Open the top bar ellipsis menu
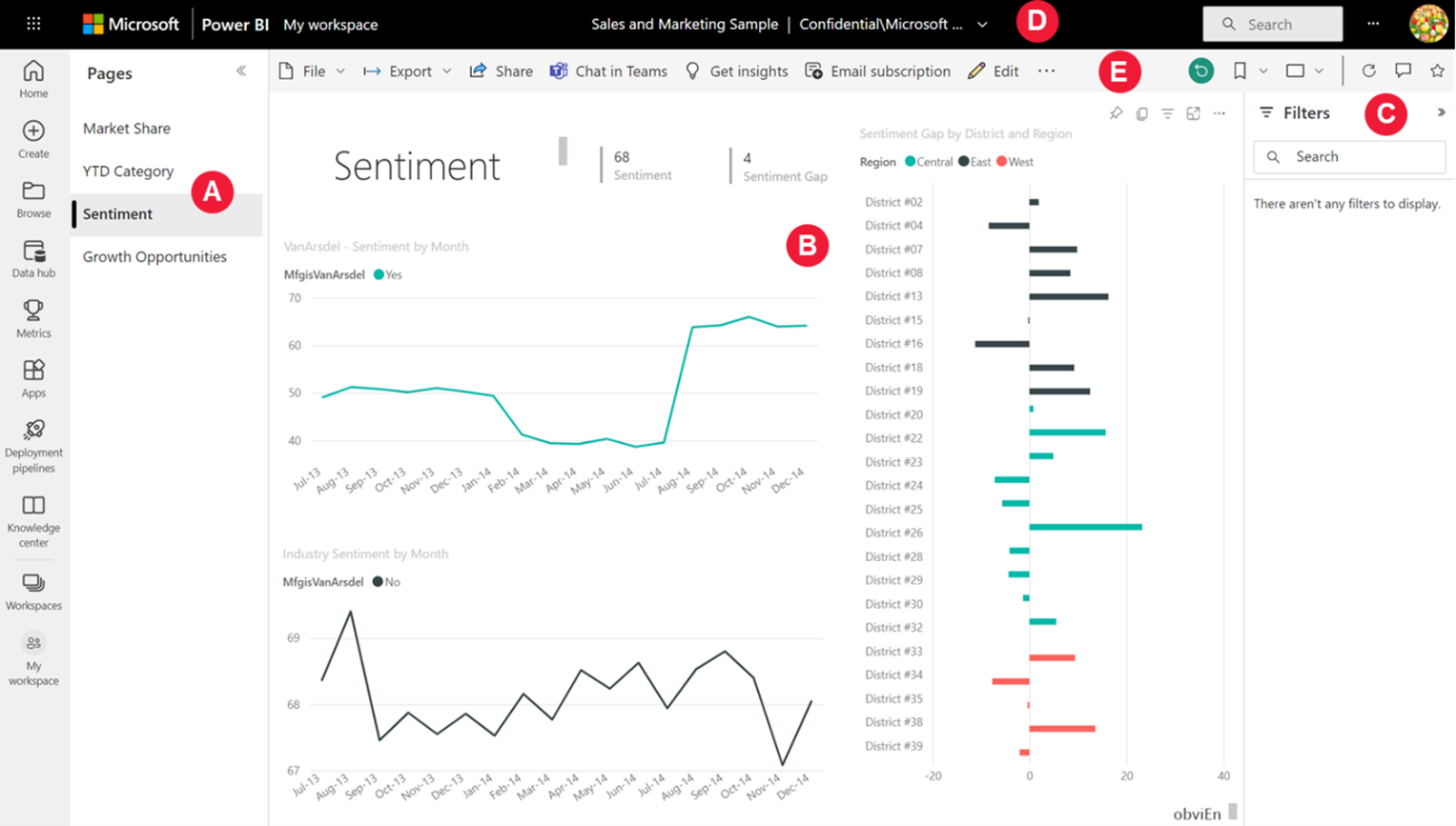The height and width of the screenshot is (826, 1456). tap(1373, 25)
